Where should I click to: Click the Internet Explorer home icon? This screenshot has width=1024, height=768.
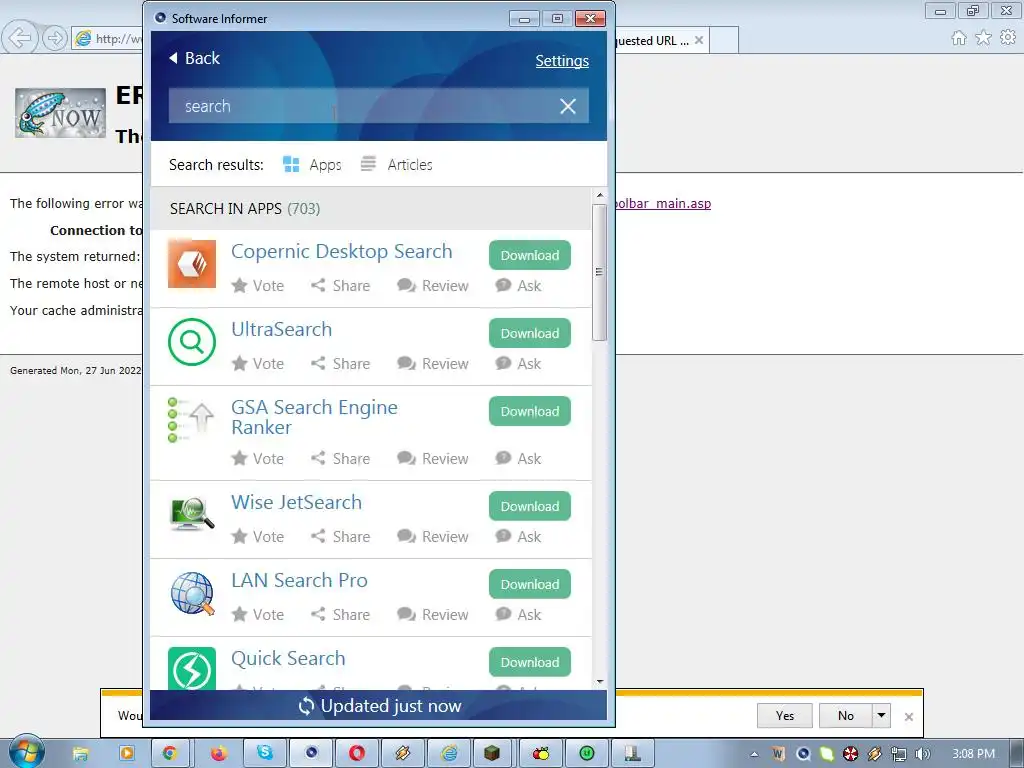pyautogui.click(x=959, y=38)
